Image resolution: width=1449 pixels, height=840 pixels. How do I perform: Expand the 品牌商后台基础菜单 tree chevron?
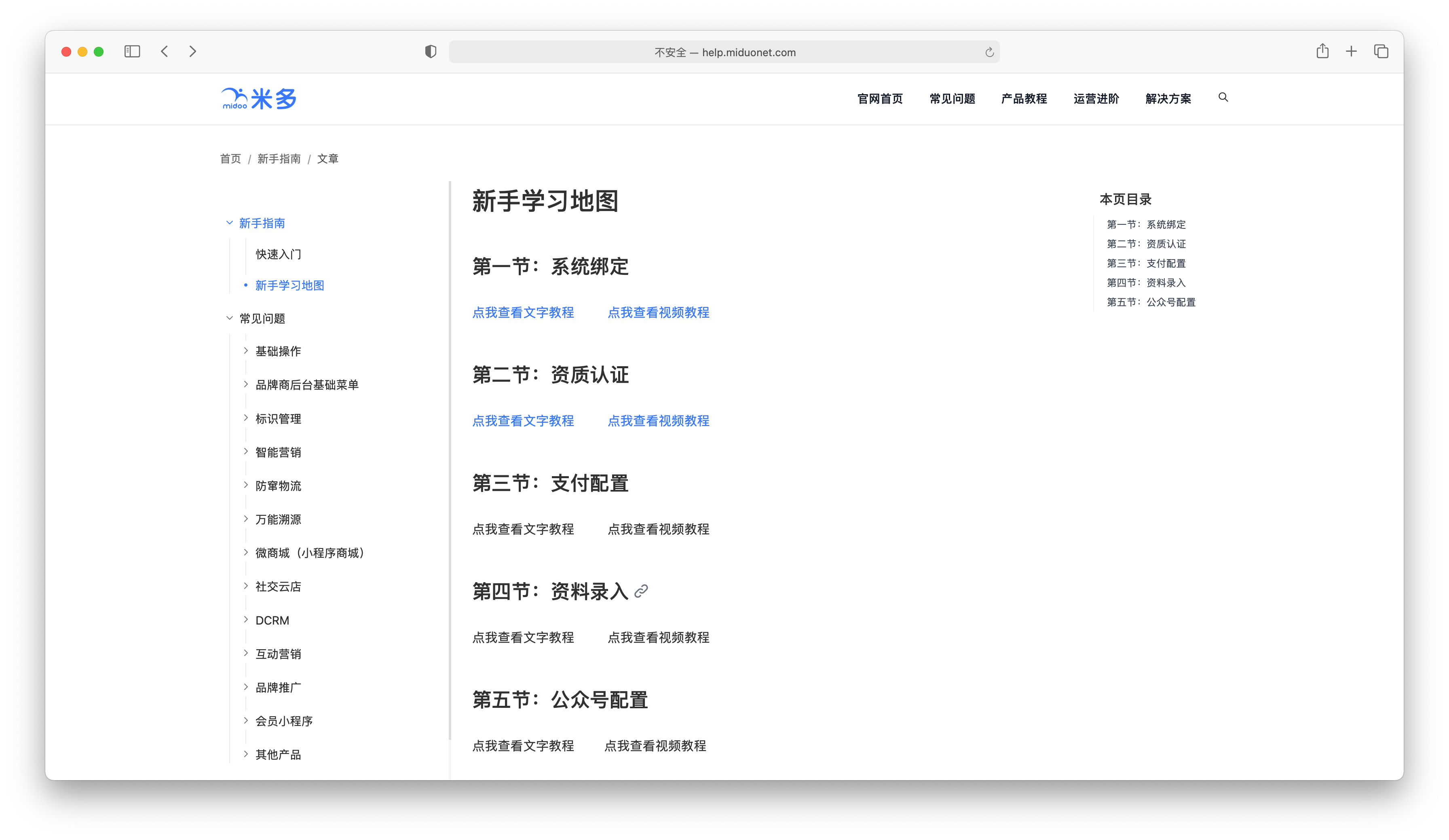245,384
